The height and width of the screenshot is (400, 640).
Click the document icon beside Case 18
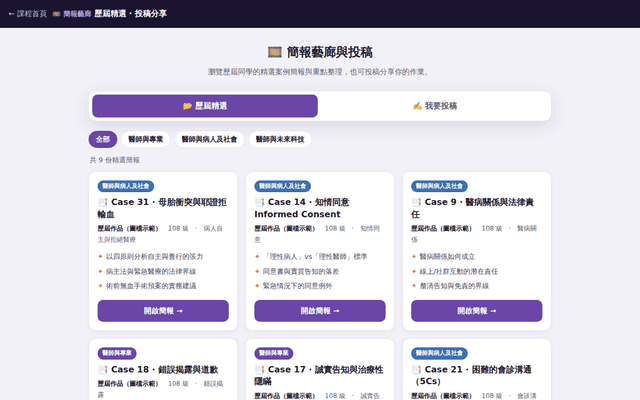[103, 369]
